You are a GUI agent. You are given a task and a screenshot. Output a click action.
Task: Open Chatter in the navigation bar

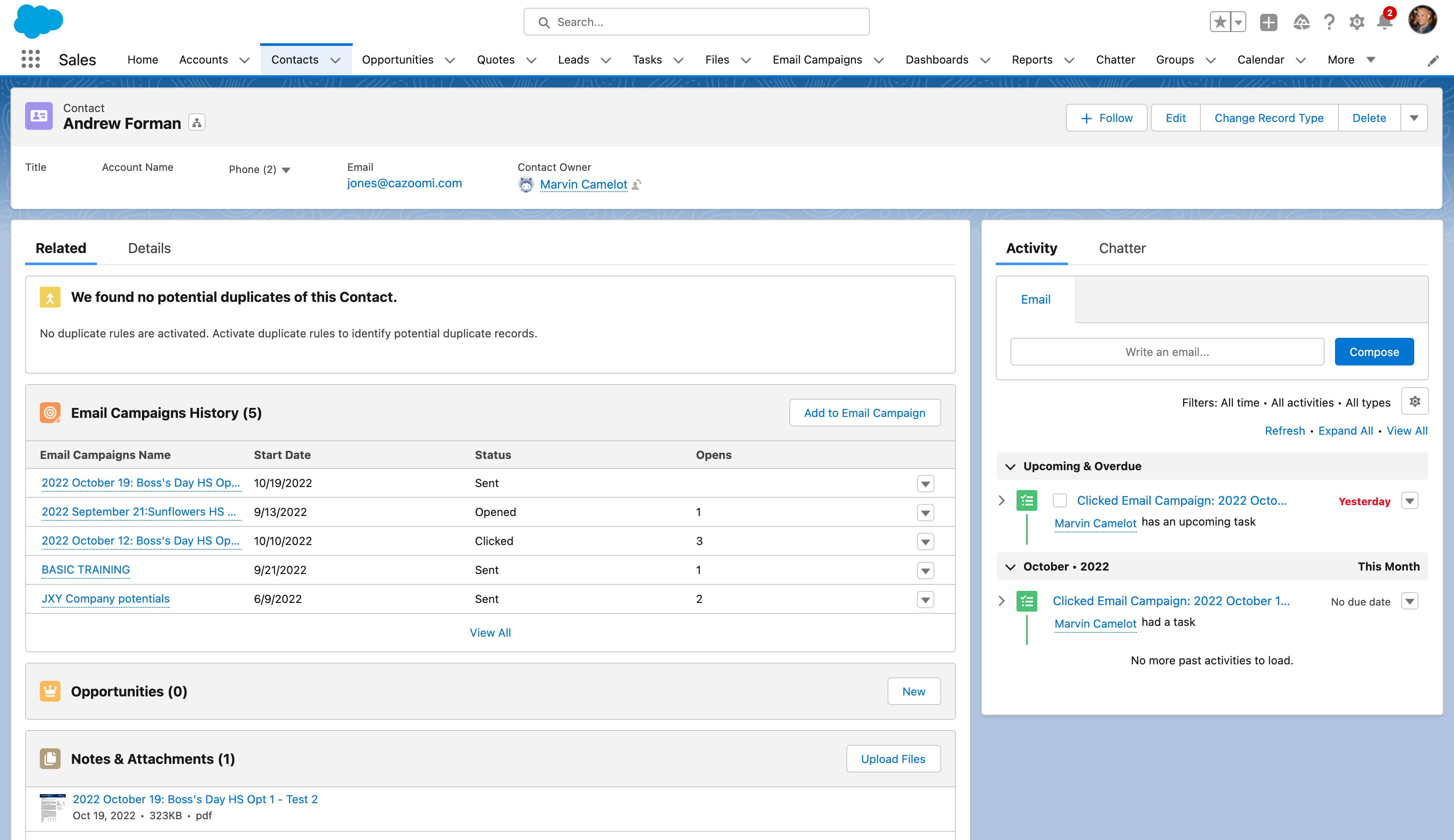coord(1115,60)
